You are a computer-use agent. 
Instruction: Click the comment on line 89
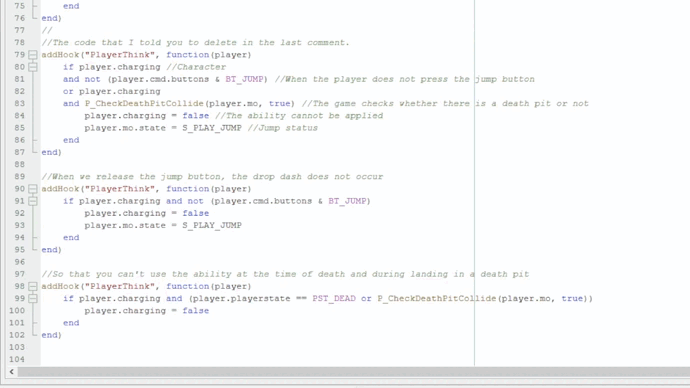point(212,177)
